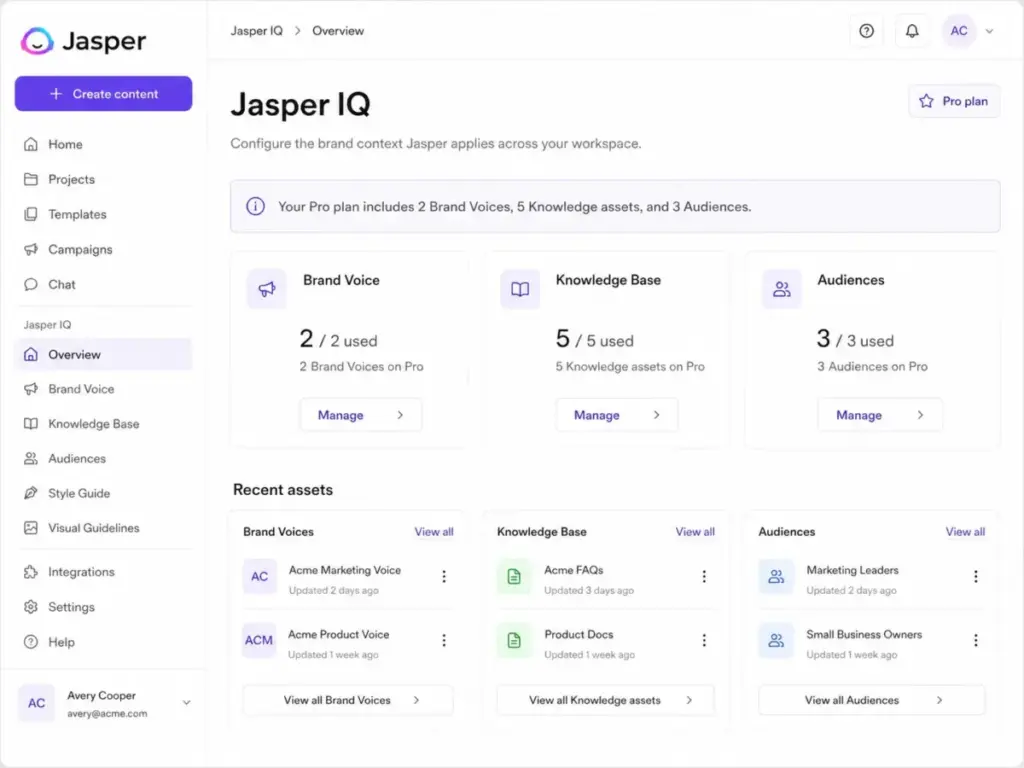Click Acme Marketing Voice asset name

point(345,570)
